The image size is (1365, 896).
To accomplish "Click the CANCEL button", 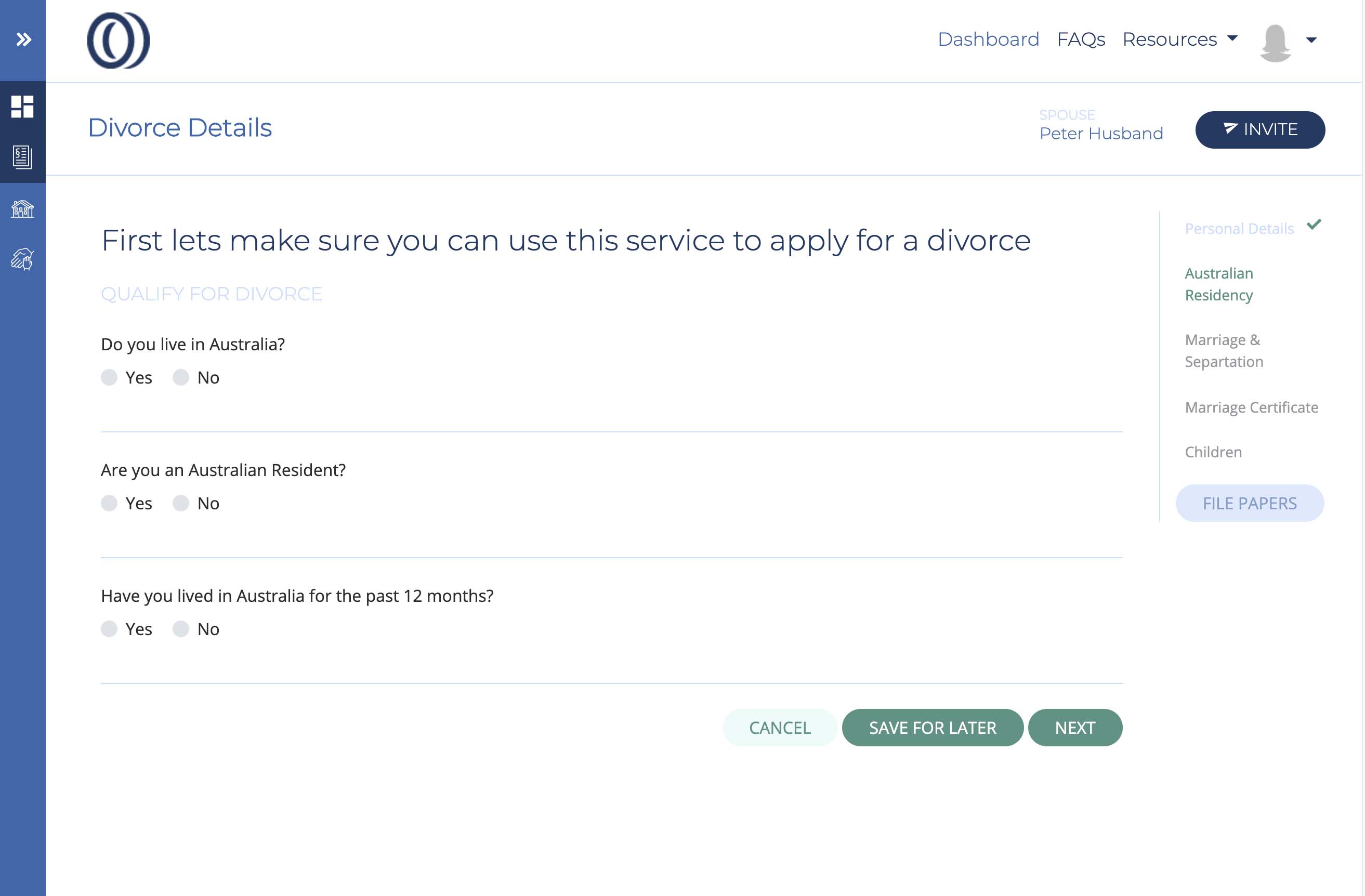I will point(779,728).
